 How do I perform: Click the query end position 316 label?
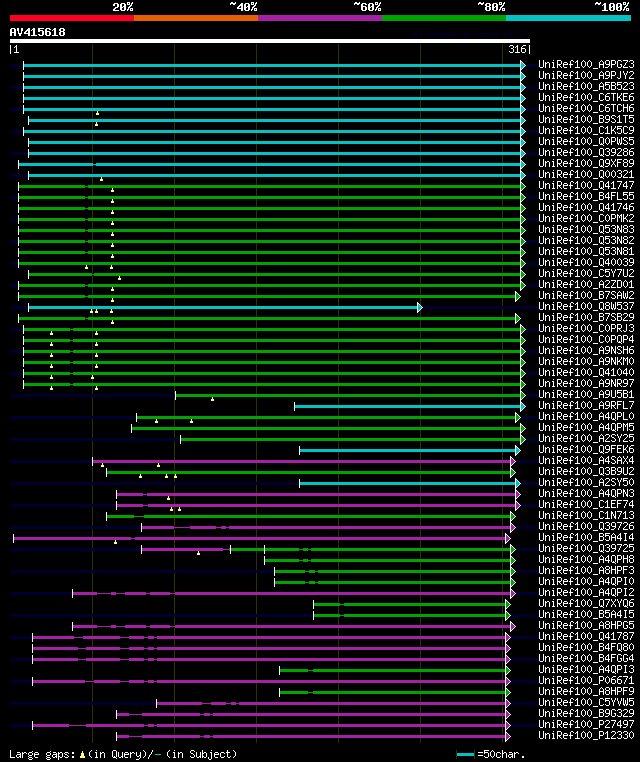517,49
